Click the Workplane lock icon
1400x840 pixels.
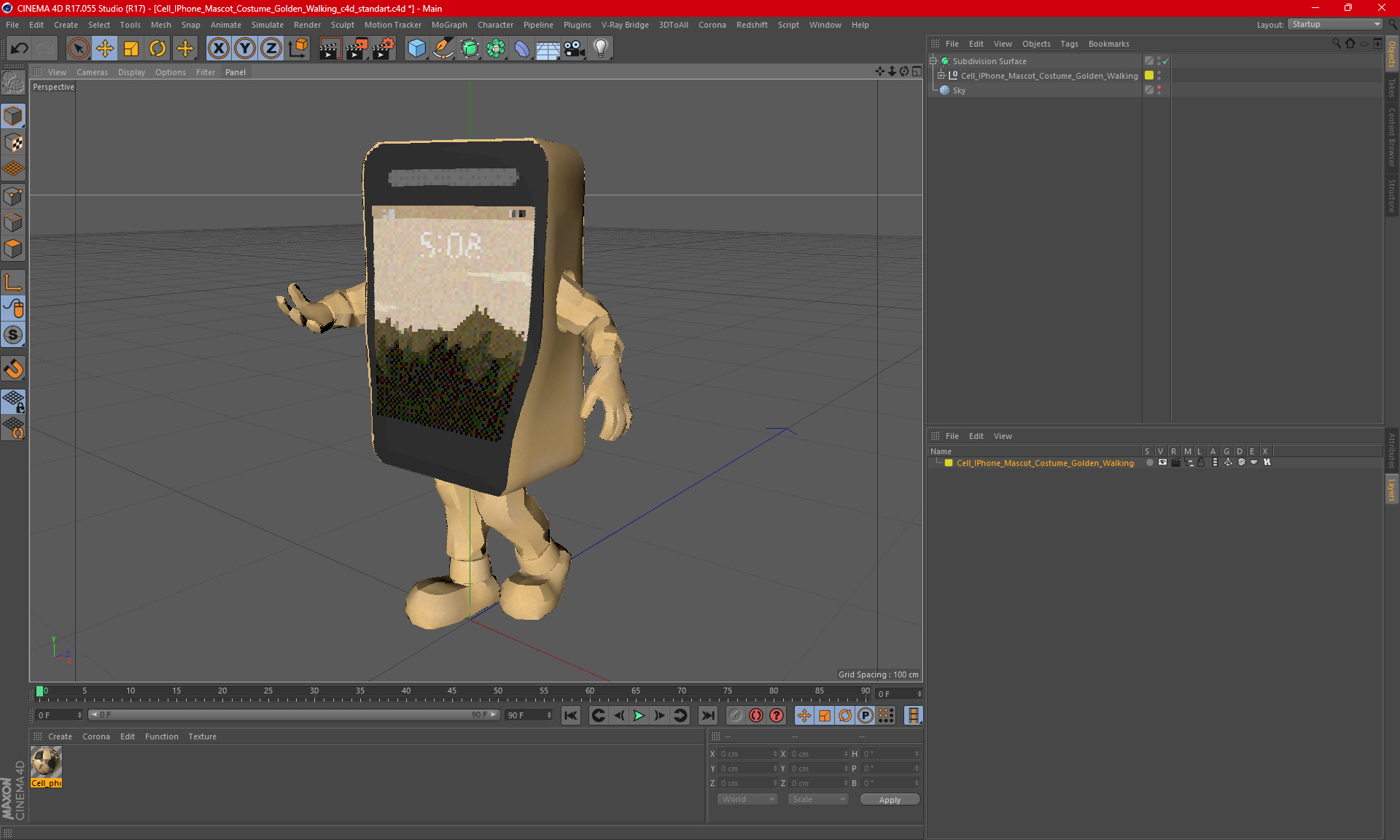13,402
